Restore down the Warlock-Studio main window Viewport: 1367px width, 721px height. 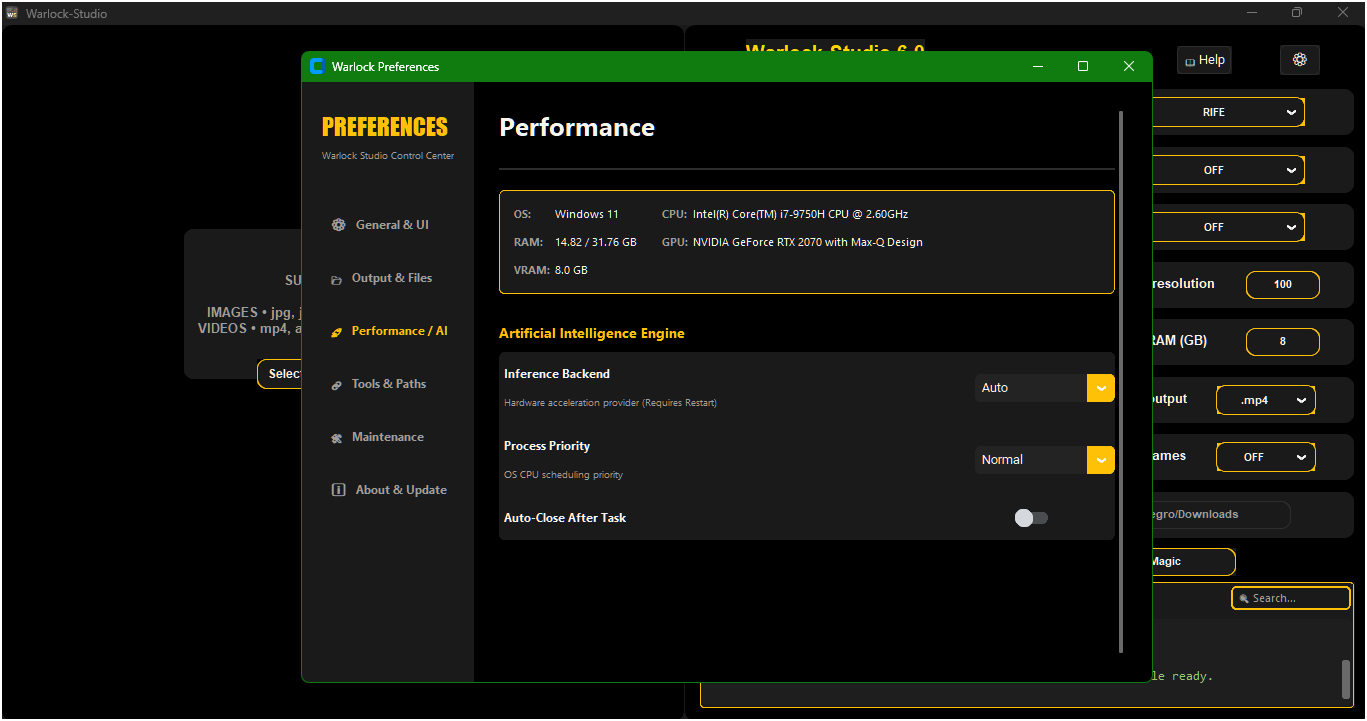(1297, 13)
